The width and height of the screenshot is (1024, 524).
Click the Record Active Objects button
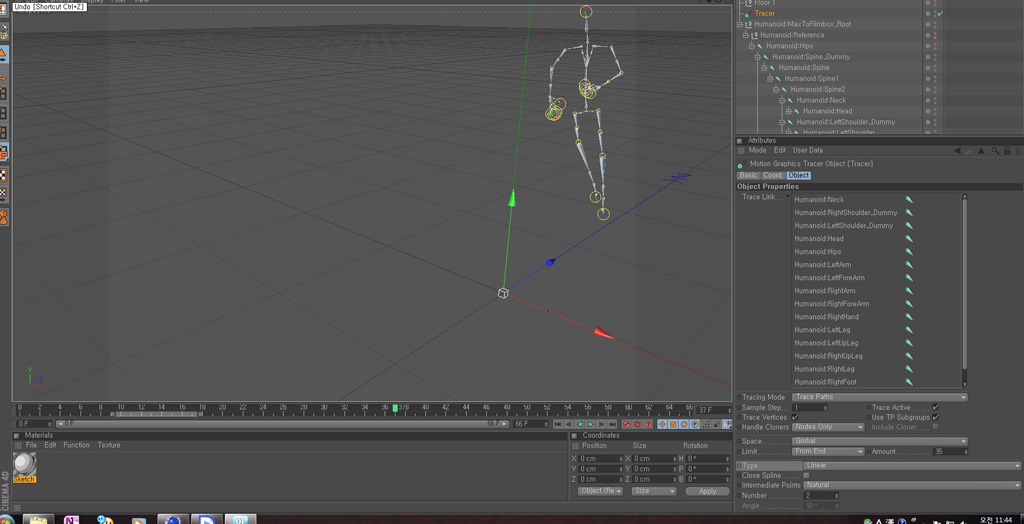tap(626, 424)
